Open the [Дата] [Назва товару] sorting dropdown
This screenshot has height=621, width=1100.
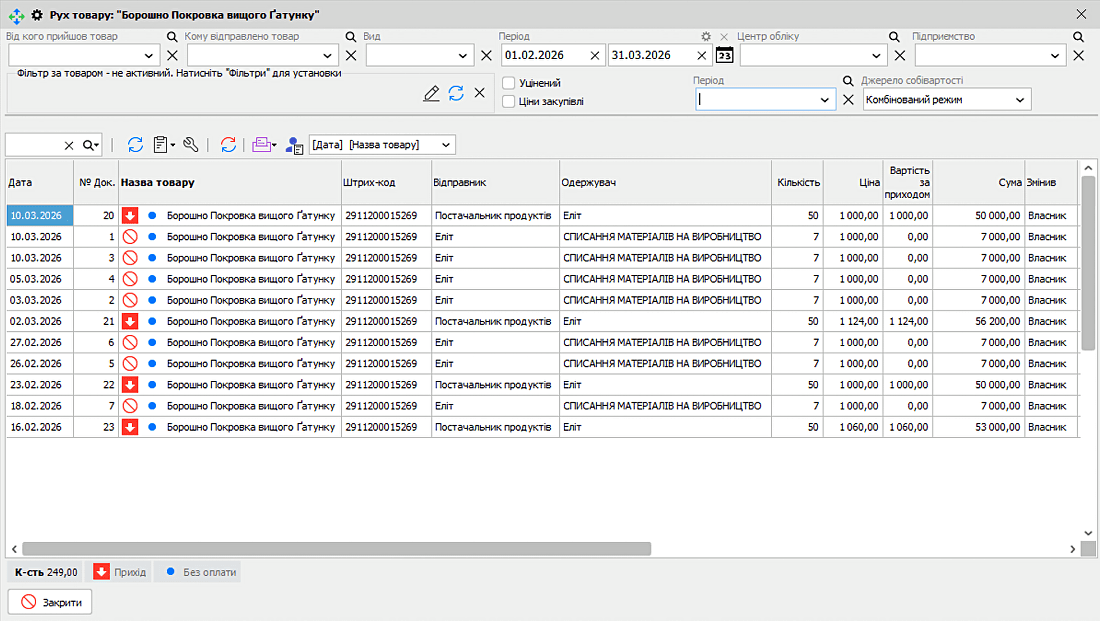(445, 145)
